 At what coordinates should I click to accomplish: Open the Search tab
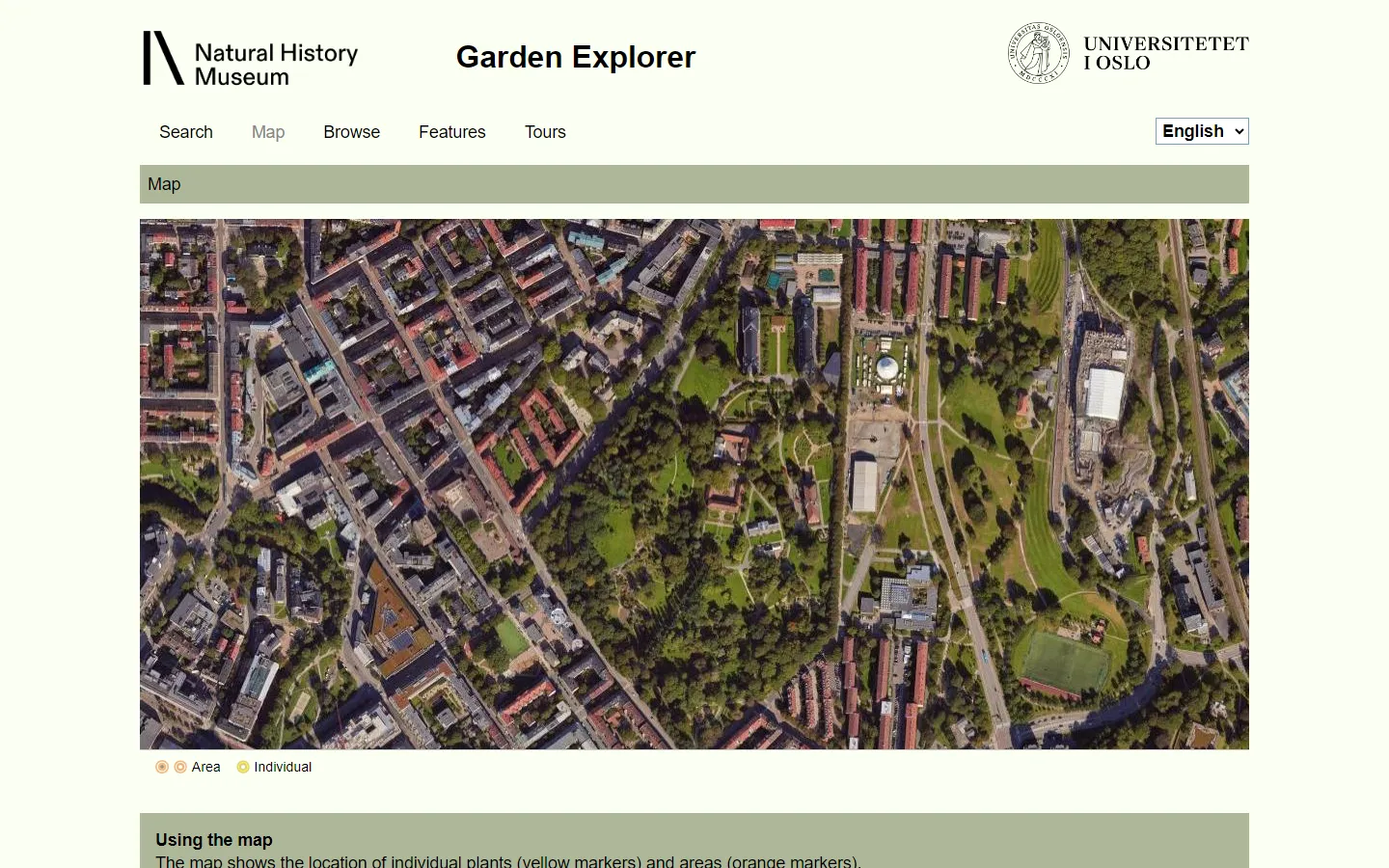[x=186, y=132]
